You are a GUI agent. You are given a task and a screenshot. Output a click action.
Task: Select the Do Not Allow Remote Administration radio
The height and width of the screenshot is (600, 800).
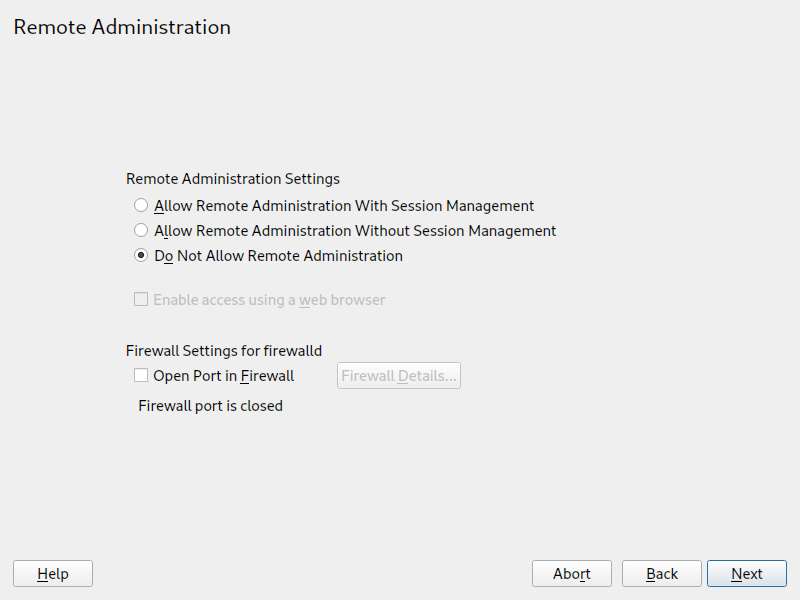(x=141, y=256)
